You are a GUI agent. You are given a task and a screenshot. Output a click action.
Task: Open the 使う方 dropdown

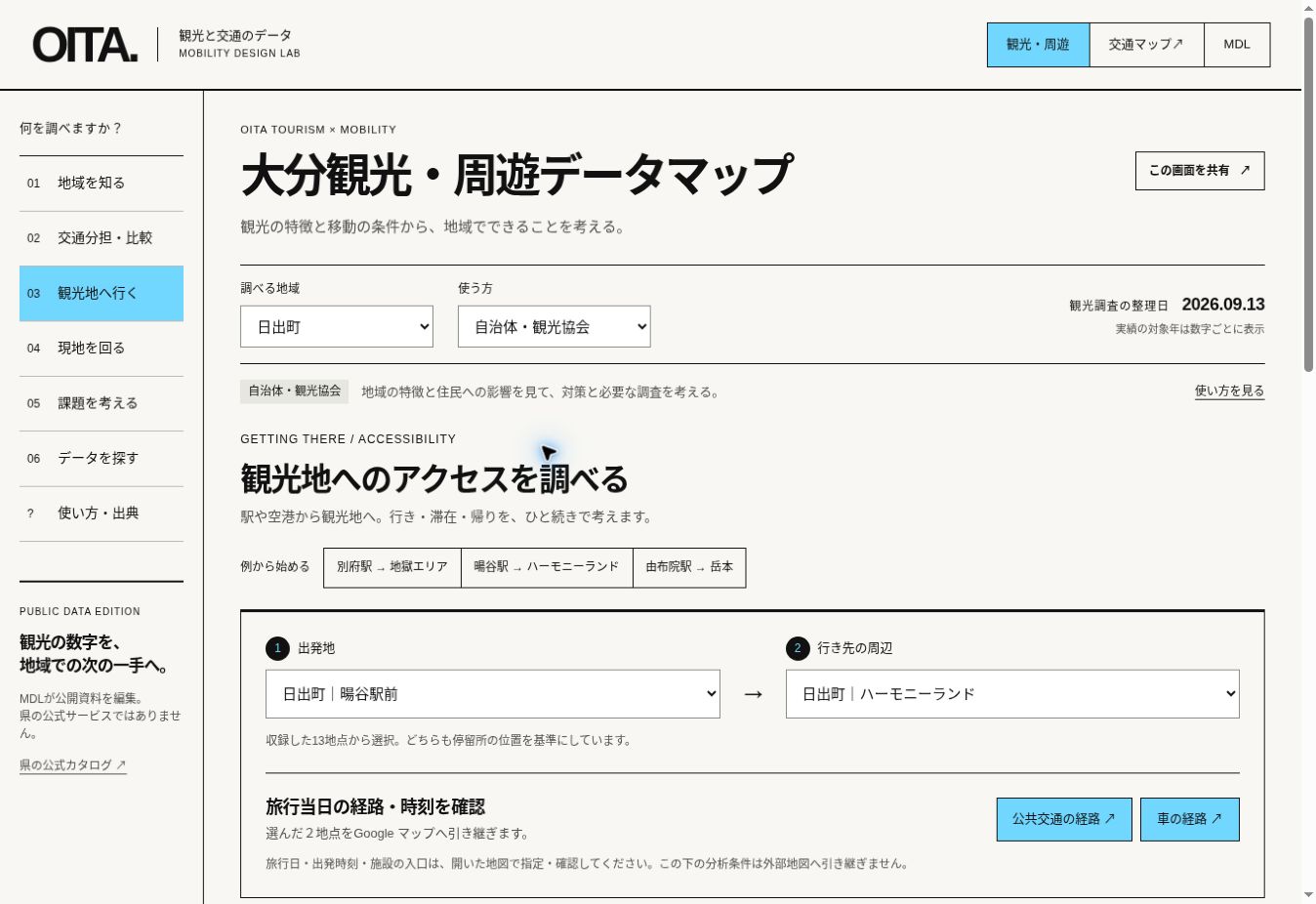[x=555, y=327]
